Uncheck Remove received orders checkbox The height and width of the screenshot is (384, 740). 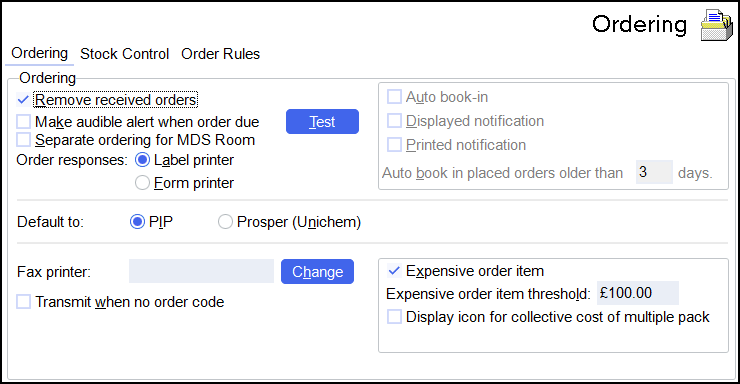click(23, 100)
